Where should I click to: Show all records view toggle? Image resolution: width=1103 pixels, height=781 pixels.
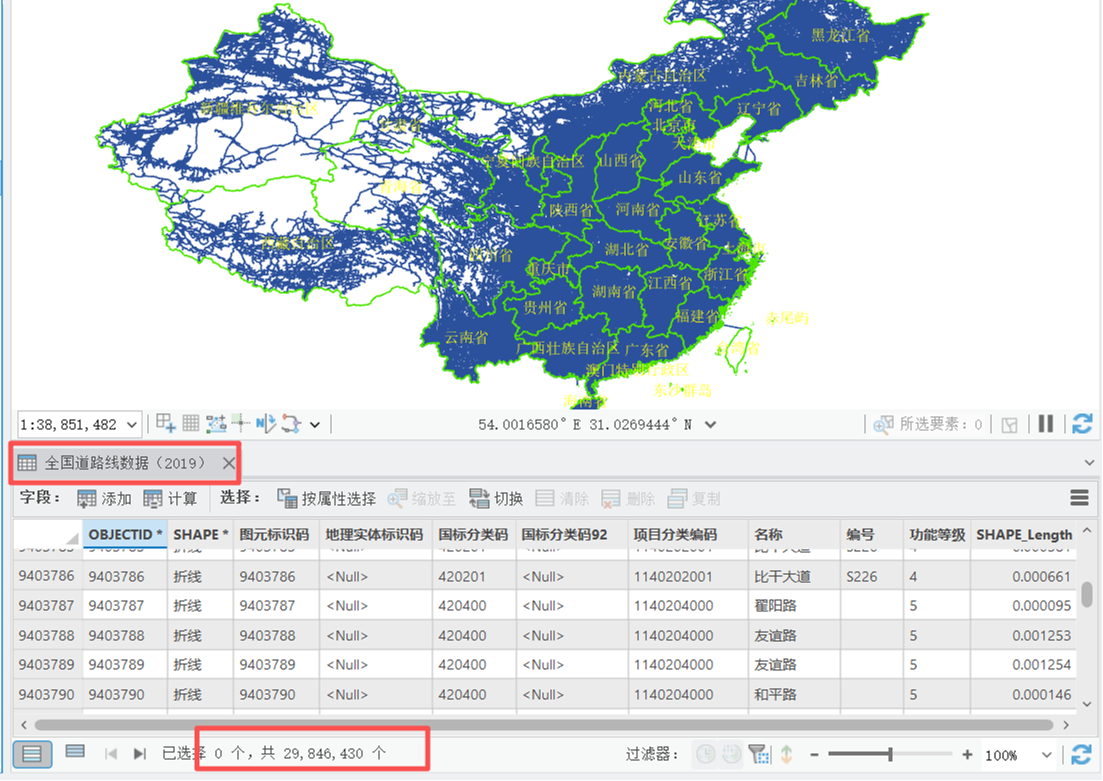[x=32, y=754]
